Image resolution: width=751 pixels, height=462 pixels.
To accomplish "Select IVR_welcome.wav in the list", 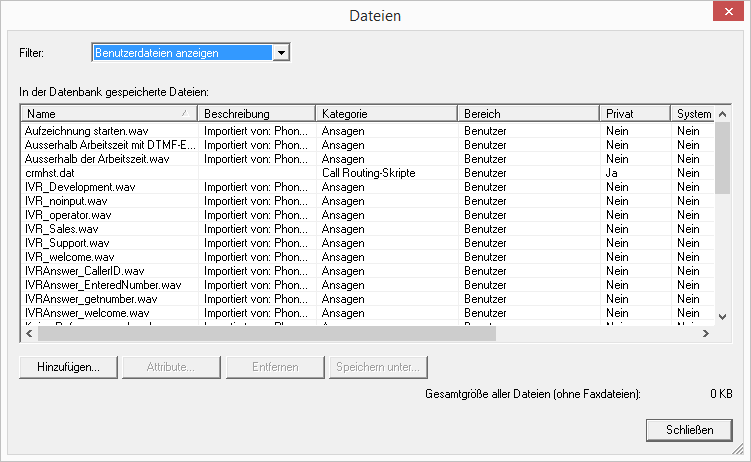I will pos(69,257).
